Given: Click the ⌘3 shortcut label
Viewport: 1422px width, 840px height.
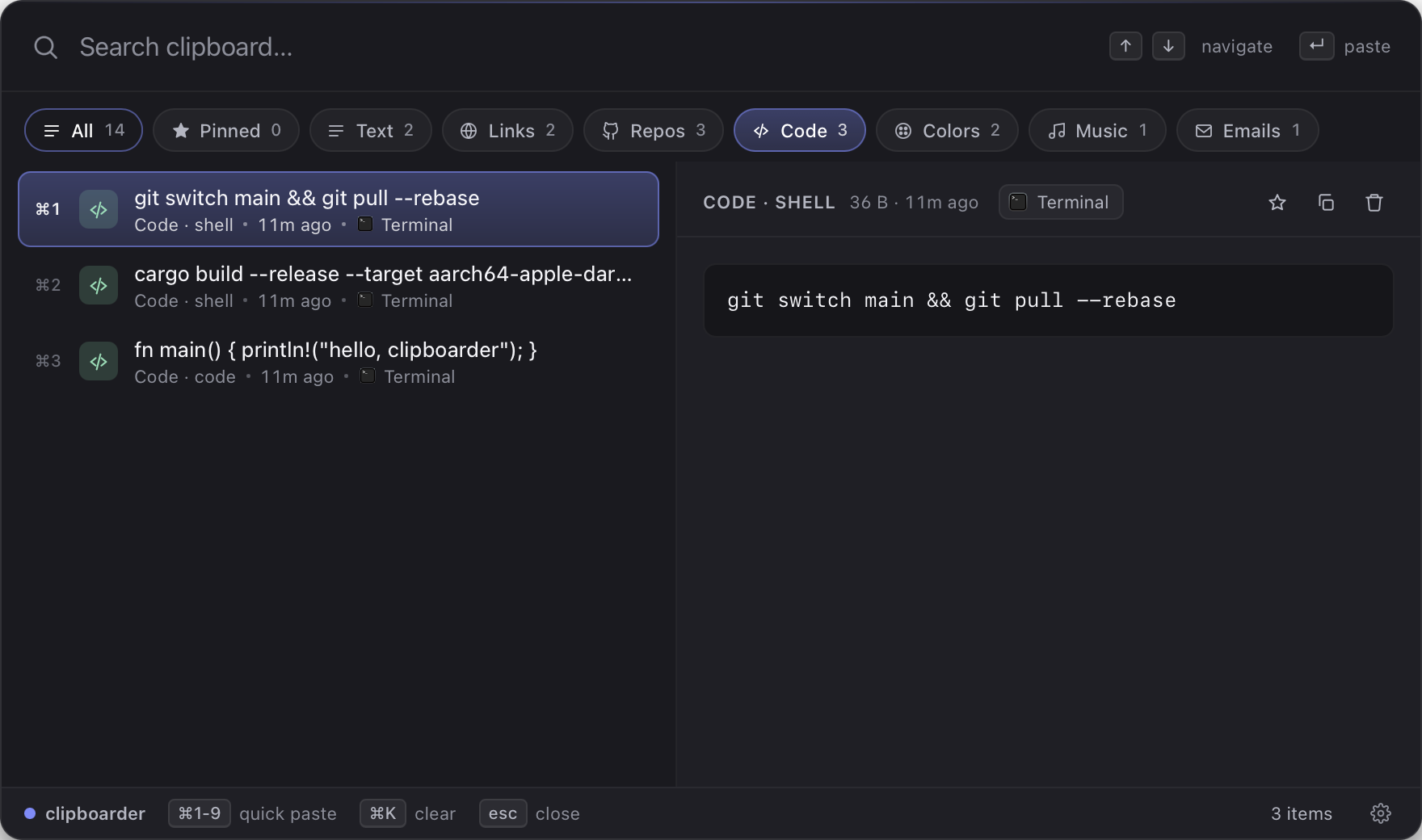Looking at the screenshot, I should (48, 361).
